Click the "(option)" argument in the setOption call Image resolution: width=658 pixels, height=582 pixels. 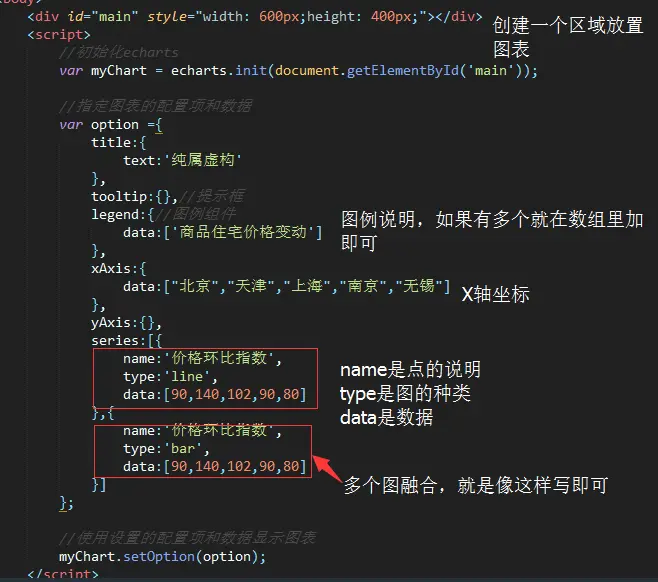pyautogui.click(x=227, y=556)
